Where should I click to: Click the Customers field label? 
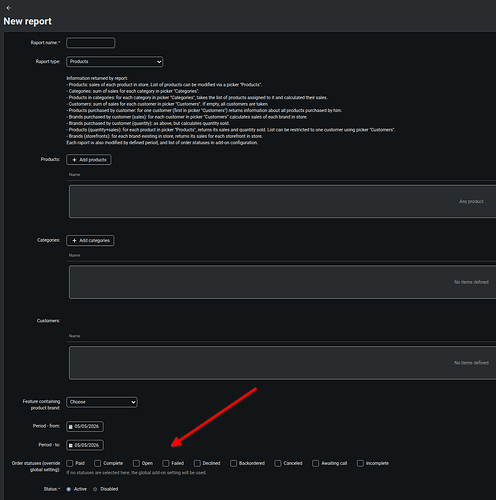click(48, 321)
